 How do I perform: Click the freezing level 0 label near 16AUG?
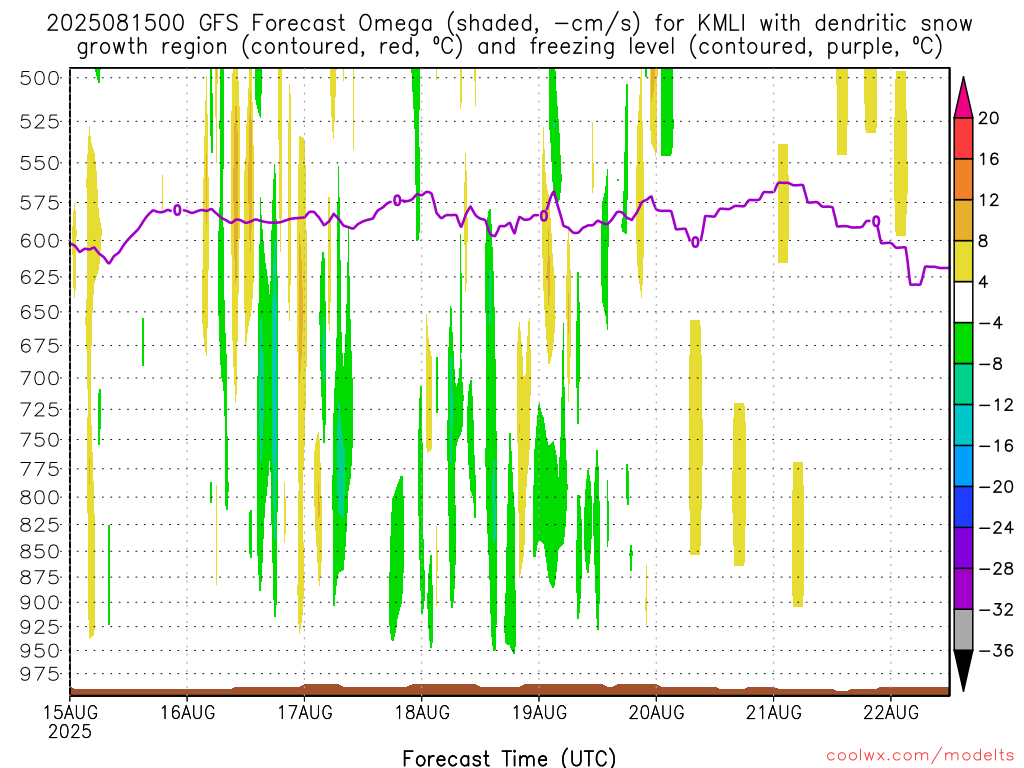point(177,210)
